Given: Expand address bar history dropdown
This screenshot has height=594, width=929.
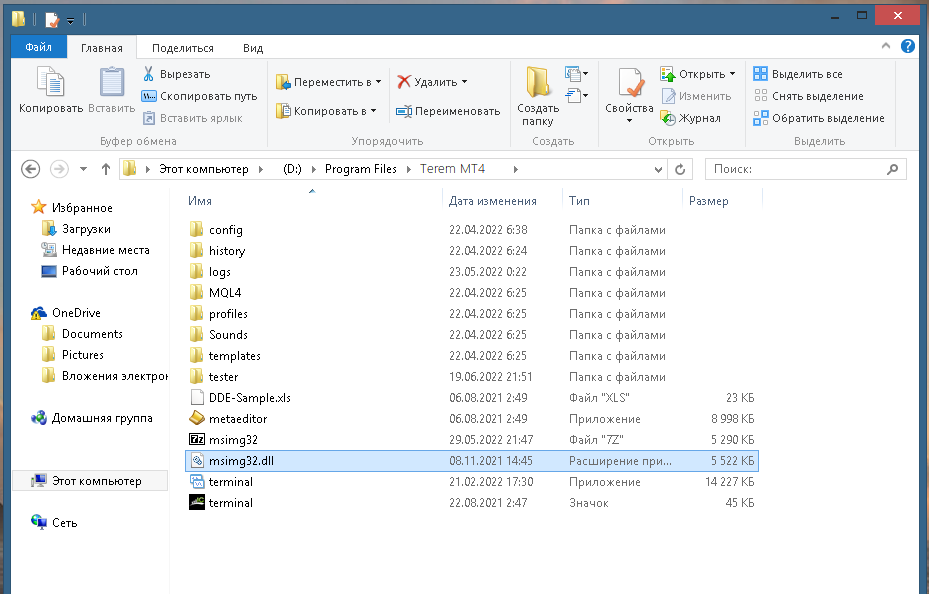Looking at the screenshot, I should 658,169.
